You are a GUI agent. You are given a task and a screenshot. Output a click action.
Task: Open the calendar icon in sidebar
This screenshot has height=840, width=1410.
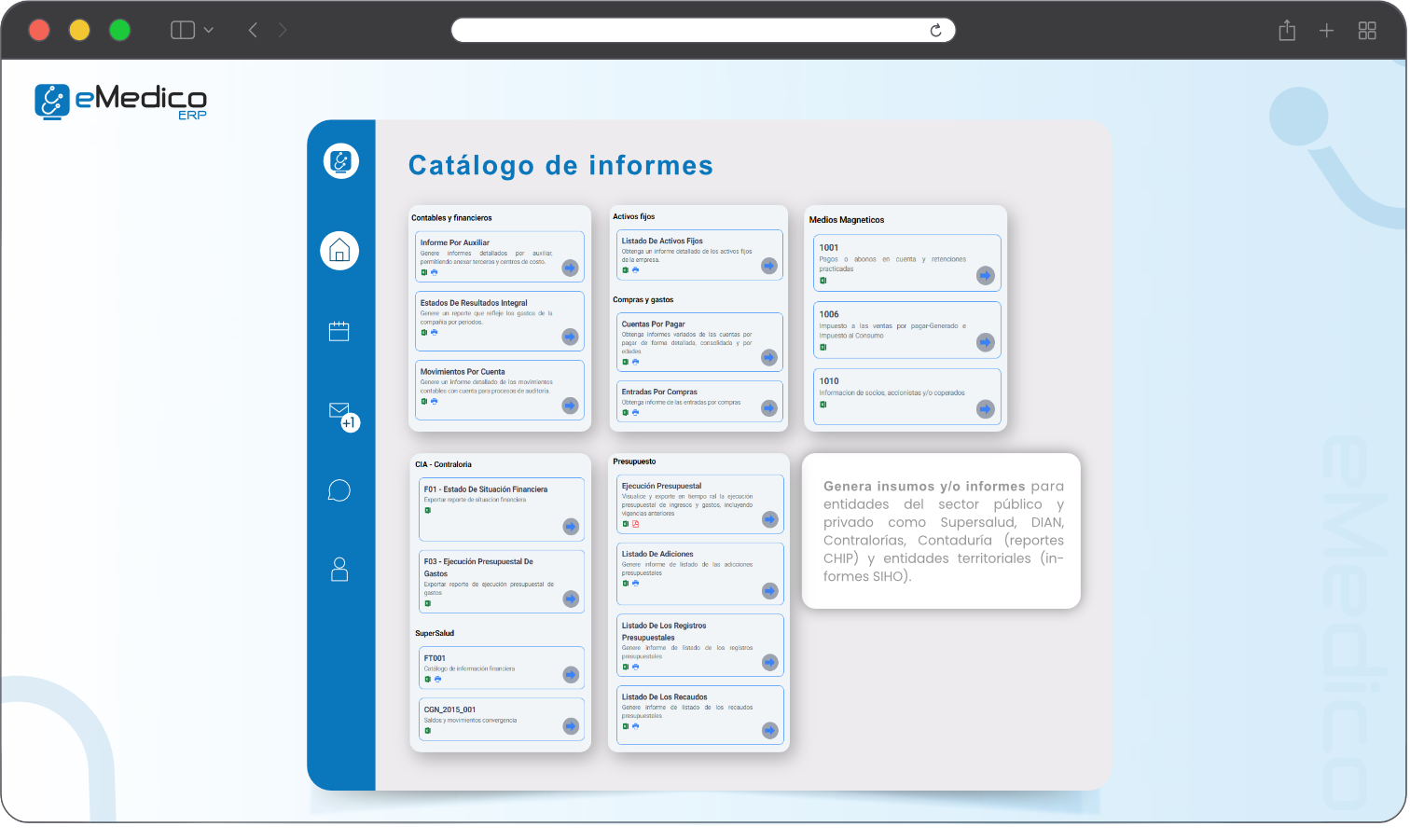pyautogui.click(x=339, y=331)
